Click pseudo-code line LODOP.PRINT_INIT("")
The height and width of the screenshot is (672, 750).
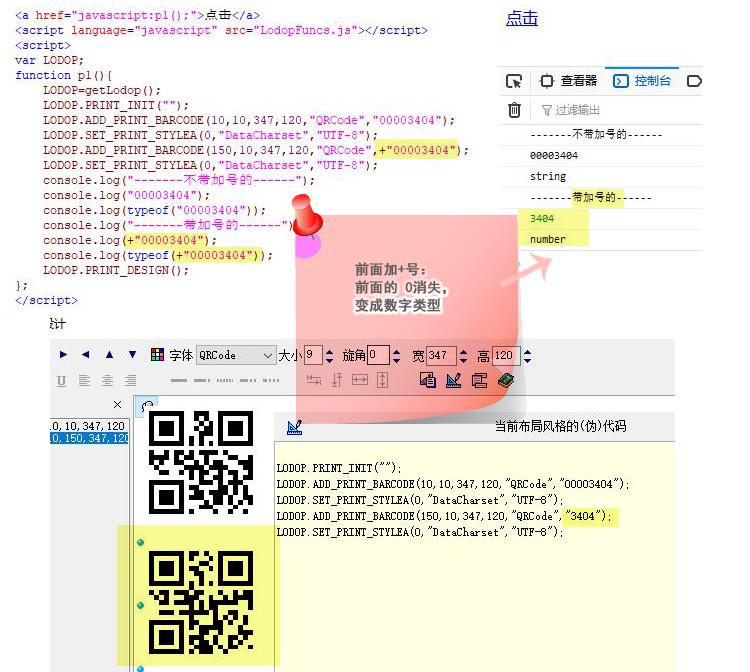(339, 468)
